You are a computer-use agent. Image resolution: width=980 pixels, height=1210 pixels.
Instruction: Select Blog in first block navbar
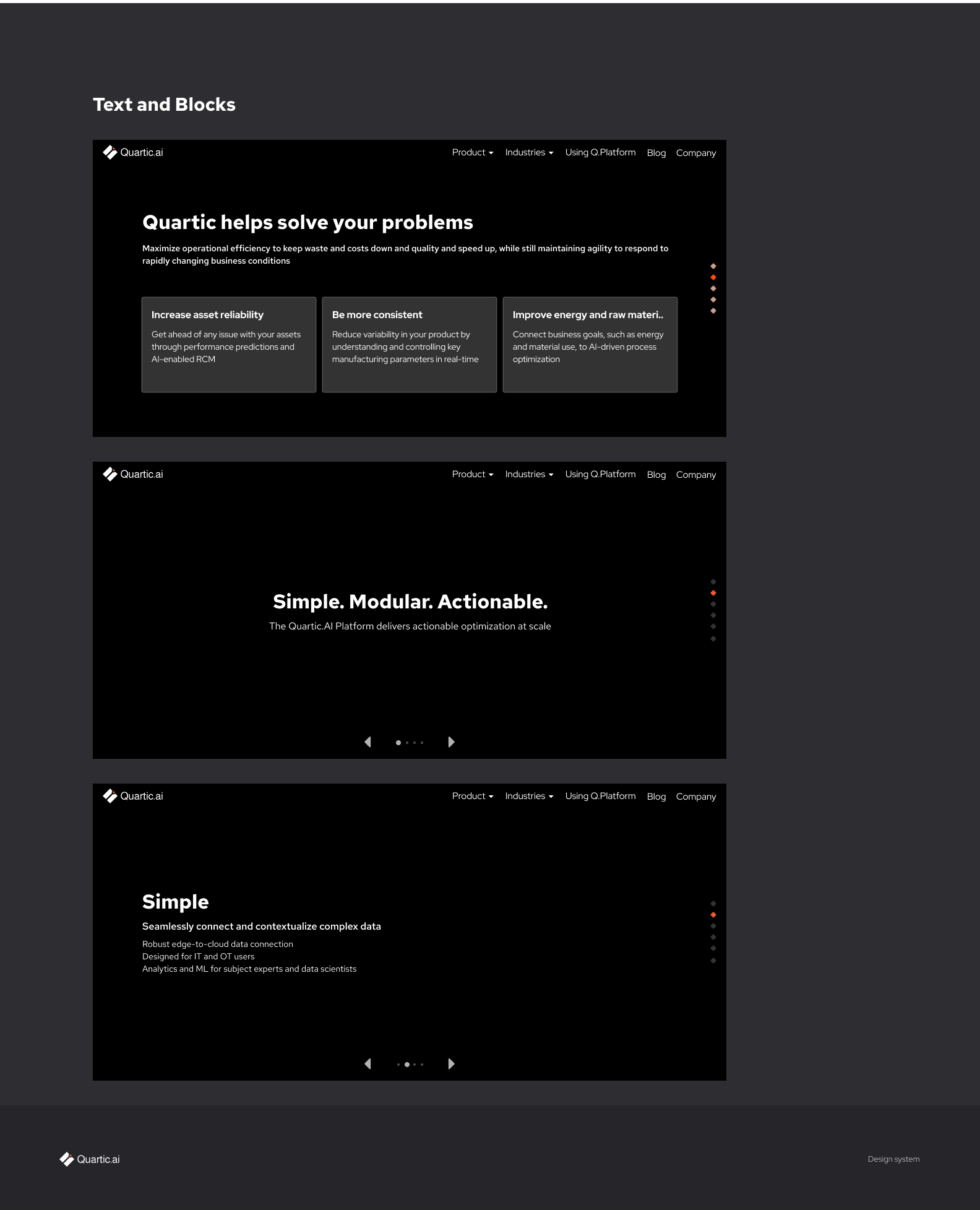pyautogui.click(x=656, y=153)
